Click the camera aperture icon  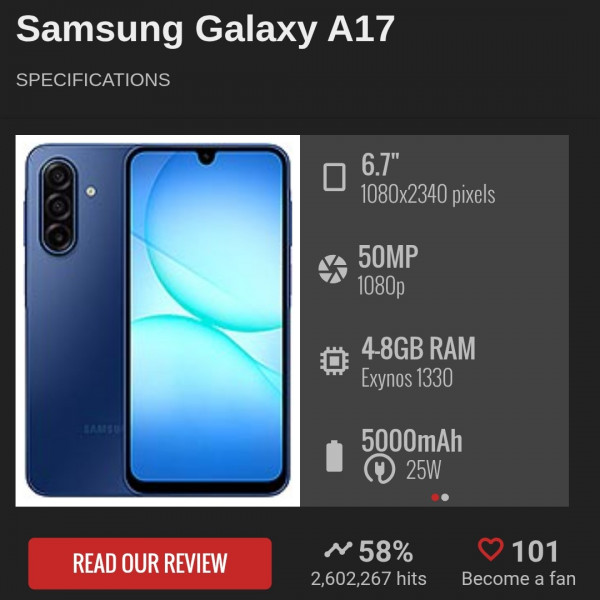click(333, 269)
